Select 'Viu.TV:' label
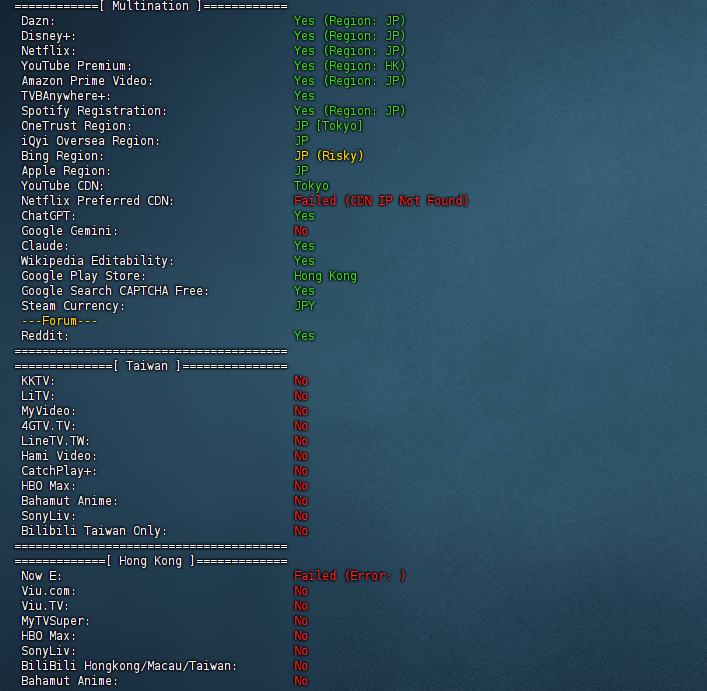Screen dimensions: 707x691 click(45, 606)
